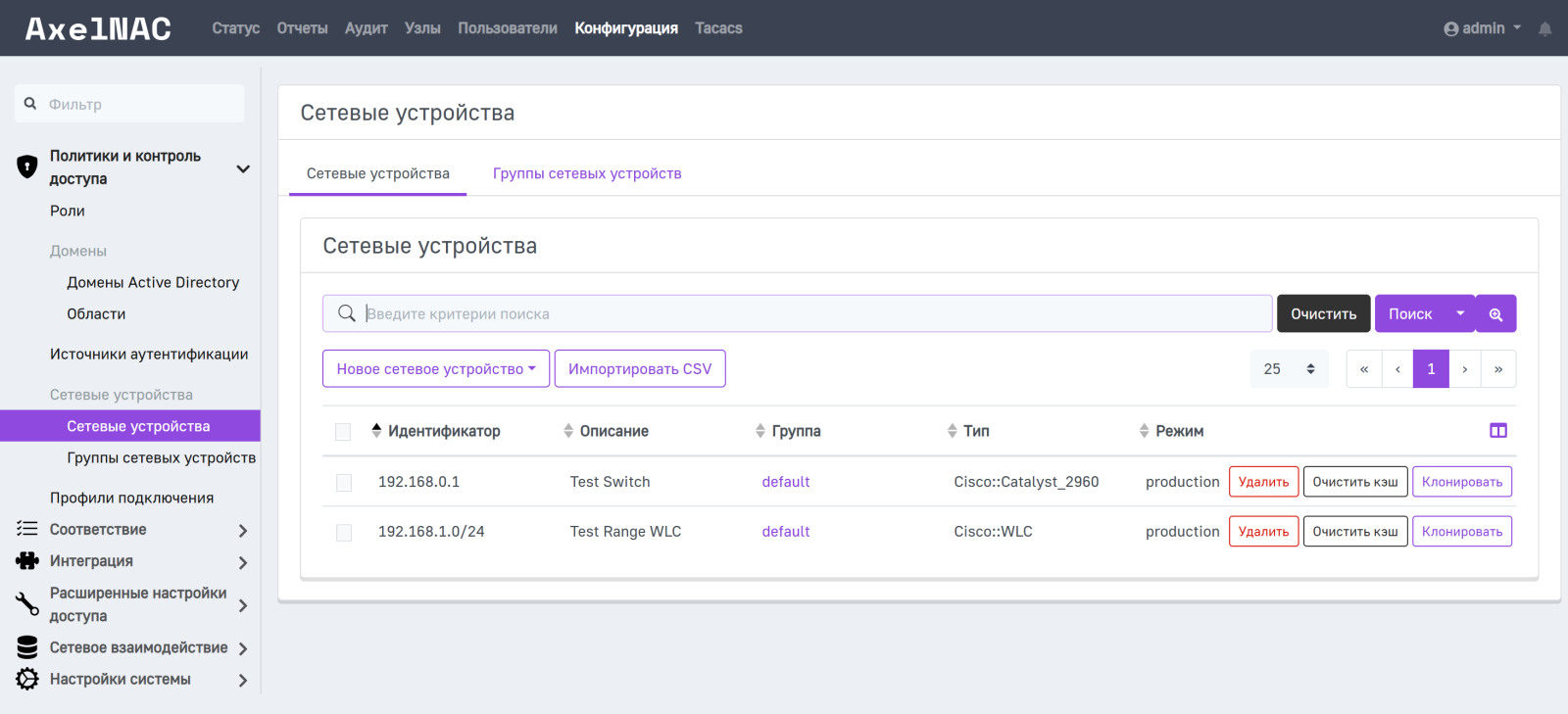Open the admin user dropdown
This screenshot has width=1568, height=714.
pyautogui.click(x=1482, y=28)
